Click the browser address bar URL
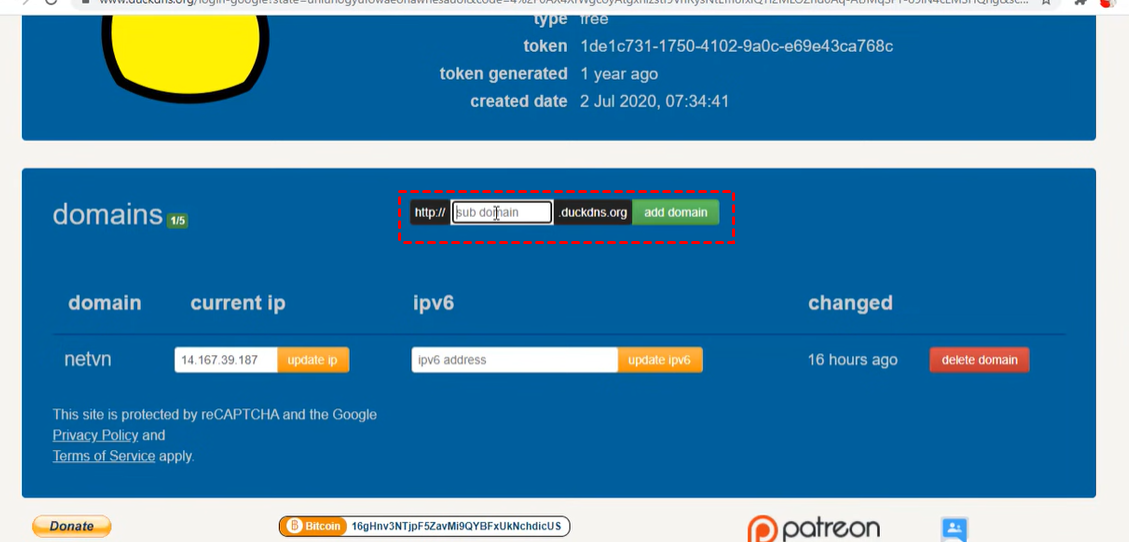 coord(562,2)
